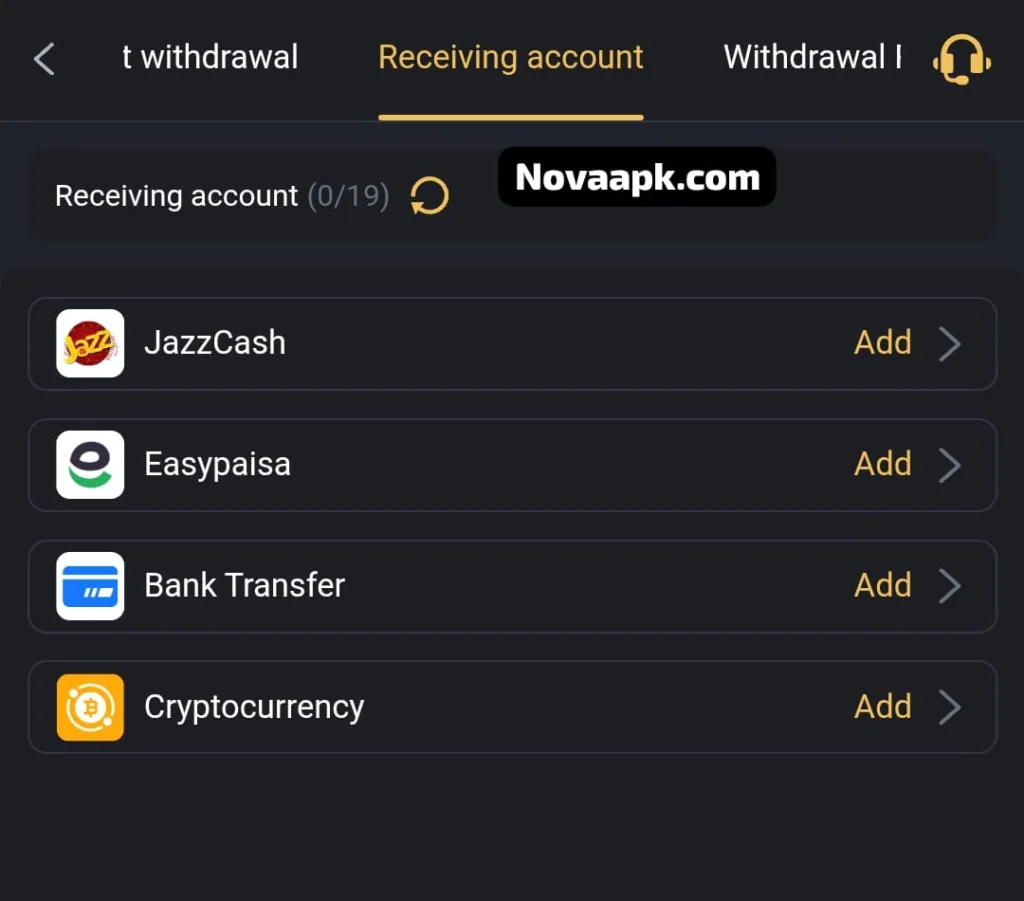Tap the Bank Transfer card icon
1024x901 pixels.
click(x=90, y=586)
